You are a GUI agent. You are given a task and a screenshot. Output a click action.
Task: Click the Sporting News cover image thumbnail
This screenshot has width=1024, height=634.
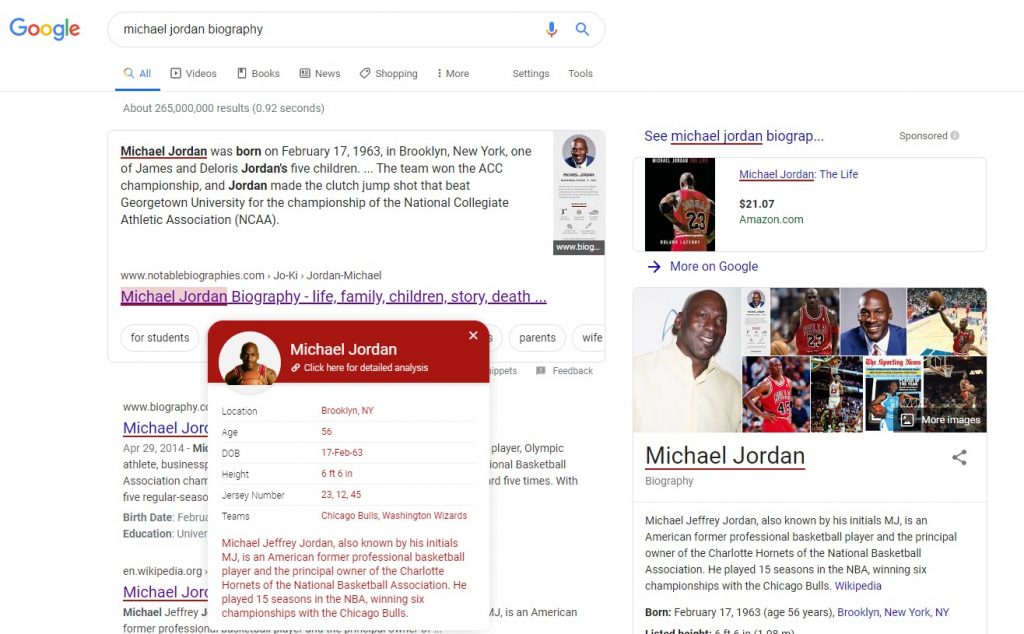click(x=893, y=394)
